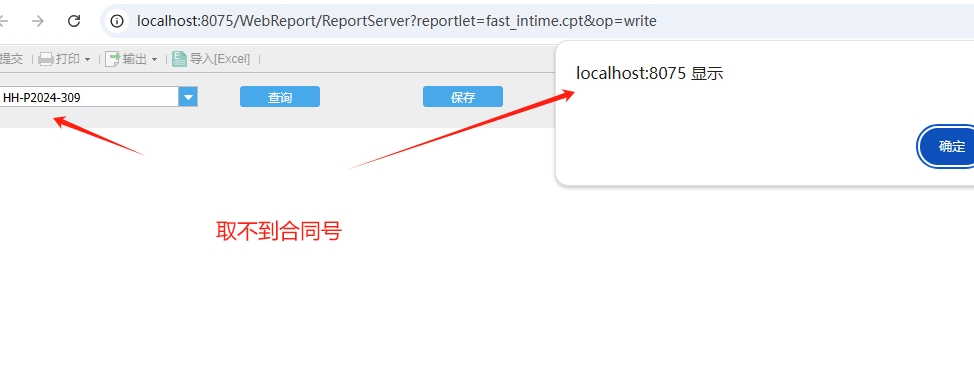
Task: Open the 输出 export toolbar item
Action: pos(126,59)
